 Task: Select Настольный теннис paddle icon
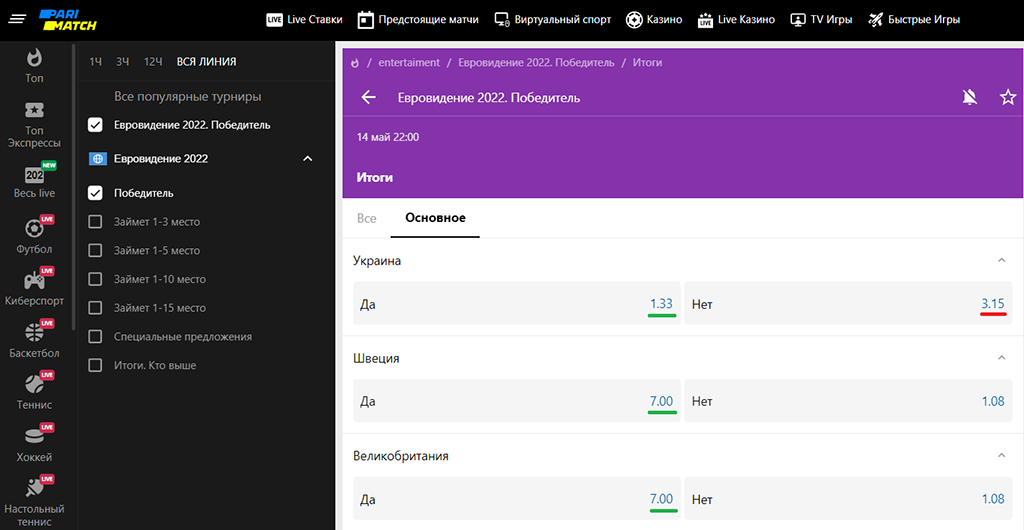[34, 488]
